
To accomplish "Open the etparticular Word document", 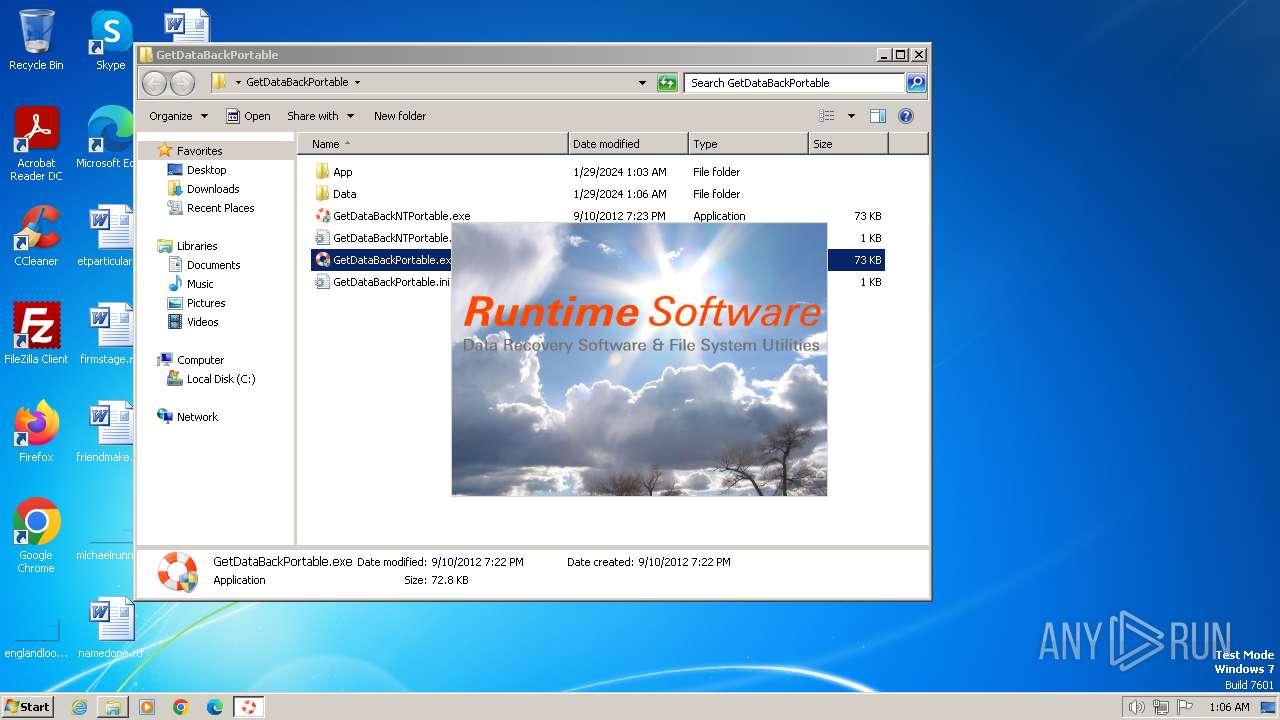I will tap(108, 236).
